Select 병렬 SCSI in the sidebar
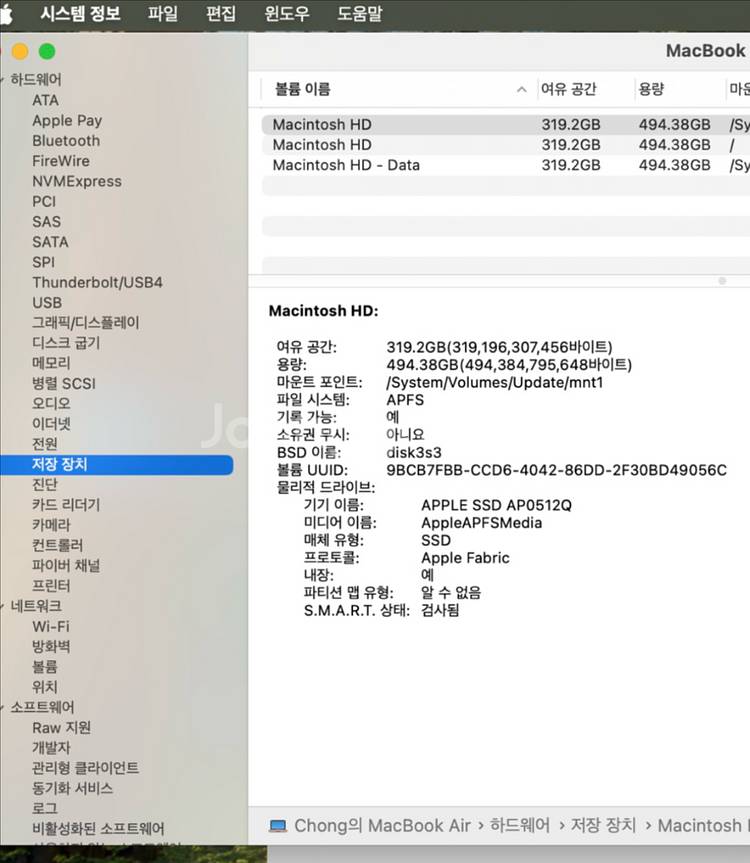Viewport: 750px width, 863px height. click(x=64, y=384)
